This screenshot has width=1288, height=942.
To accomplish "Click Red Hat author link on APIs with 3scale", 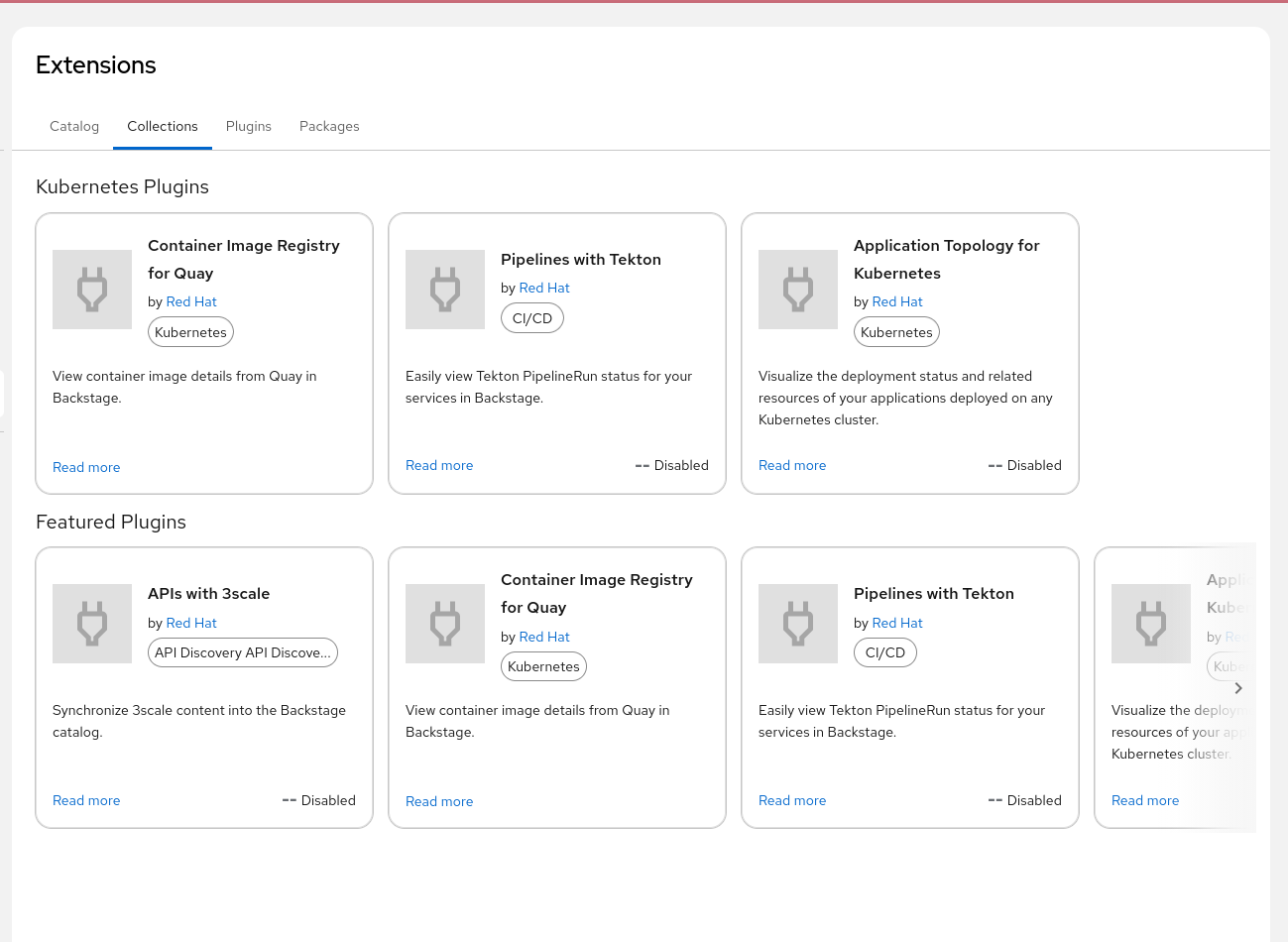I will (191, 623).
